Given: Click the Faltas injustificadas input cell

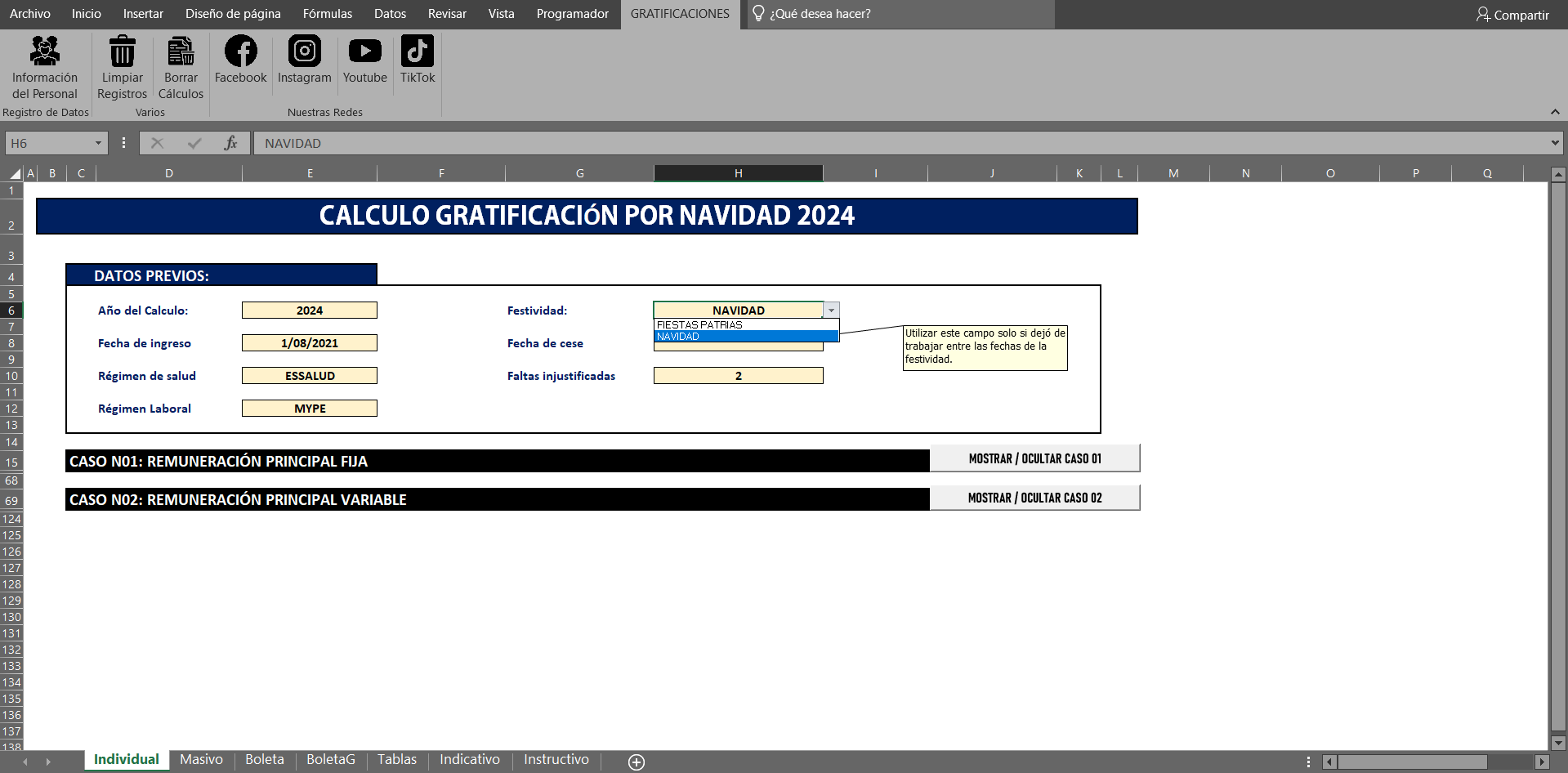Looking at the screenshot, I should (738, 376).
